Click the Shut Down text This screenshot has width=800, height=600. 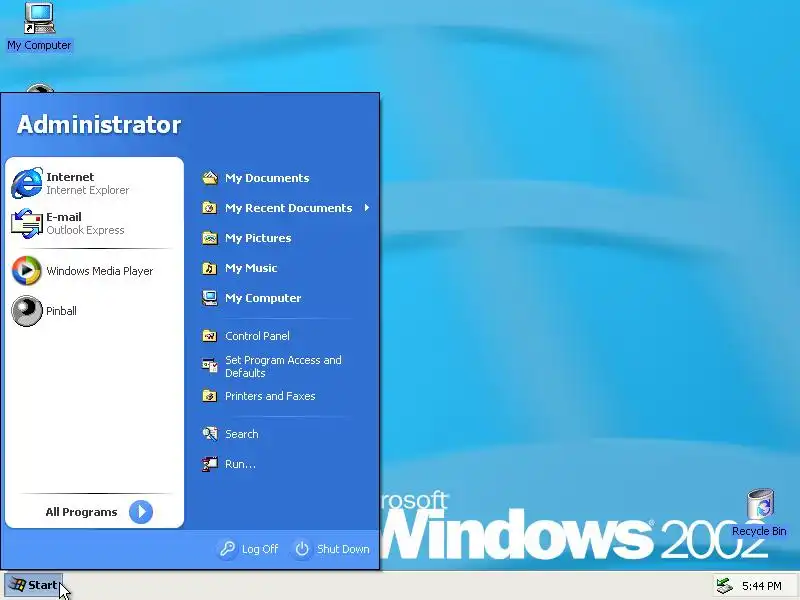coord(343,549)
